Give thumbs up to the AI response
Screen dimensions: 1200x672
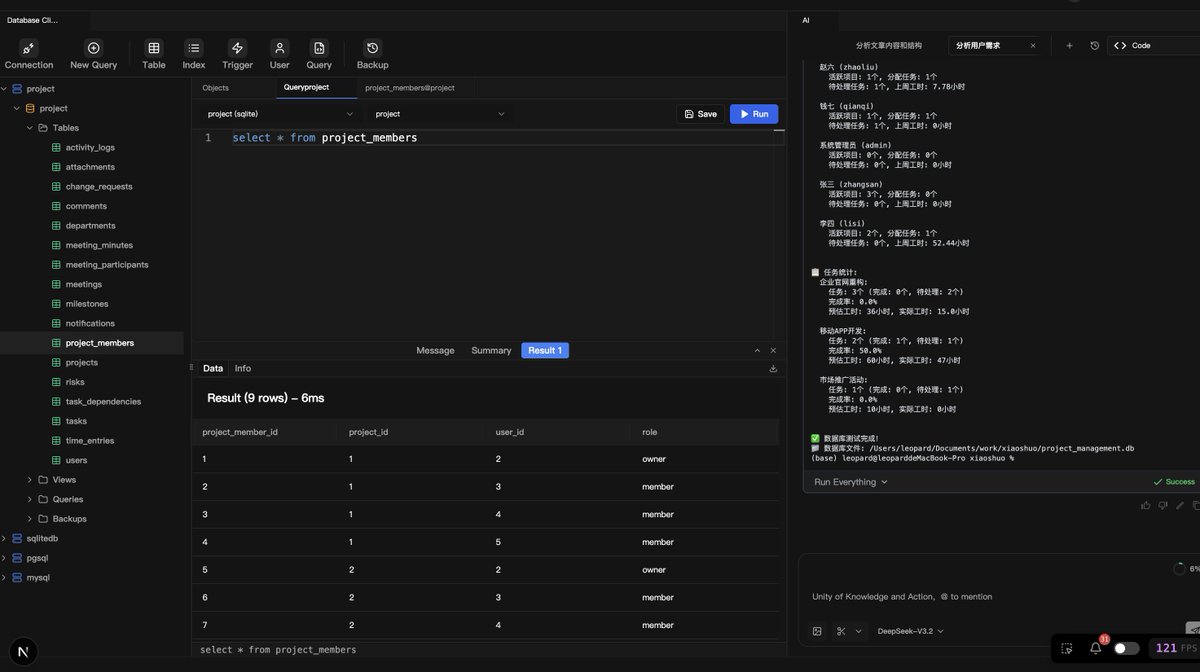click(1146, 505)
